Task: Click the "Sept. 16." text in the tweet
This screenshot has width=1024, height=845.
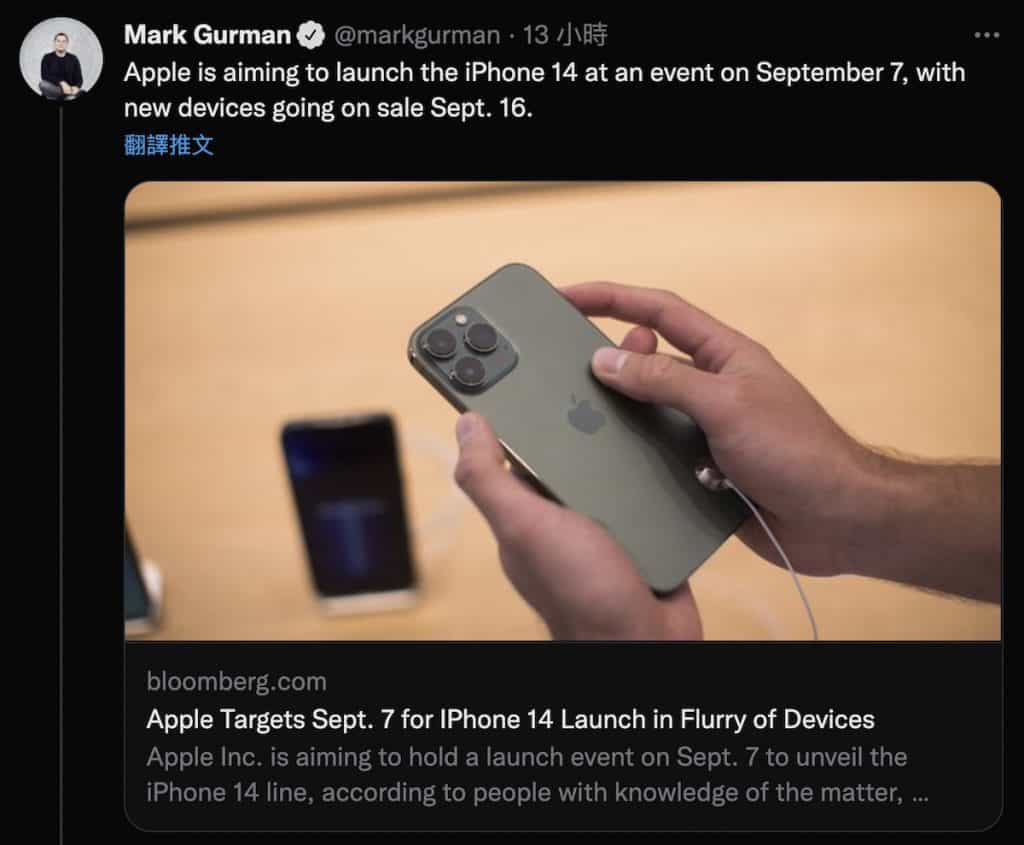Action: (481, 108)
